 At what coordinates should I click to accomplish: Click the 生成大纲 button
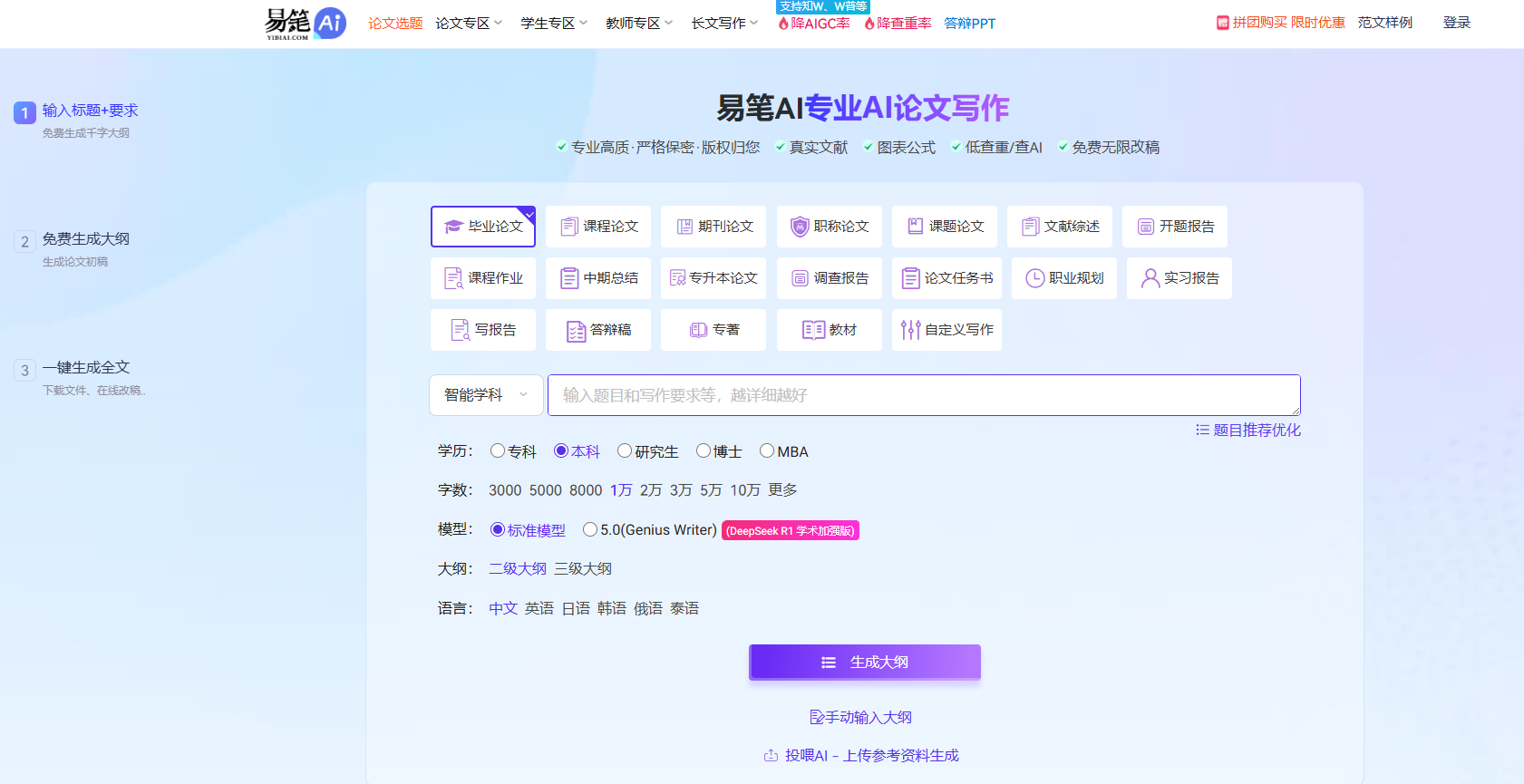pos(865,663)
